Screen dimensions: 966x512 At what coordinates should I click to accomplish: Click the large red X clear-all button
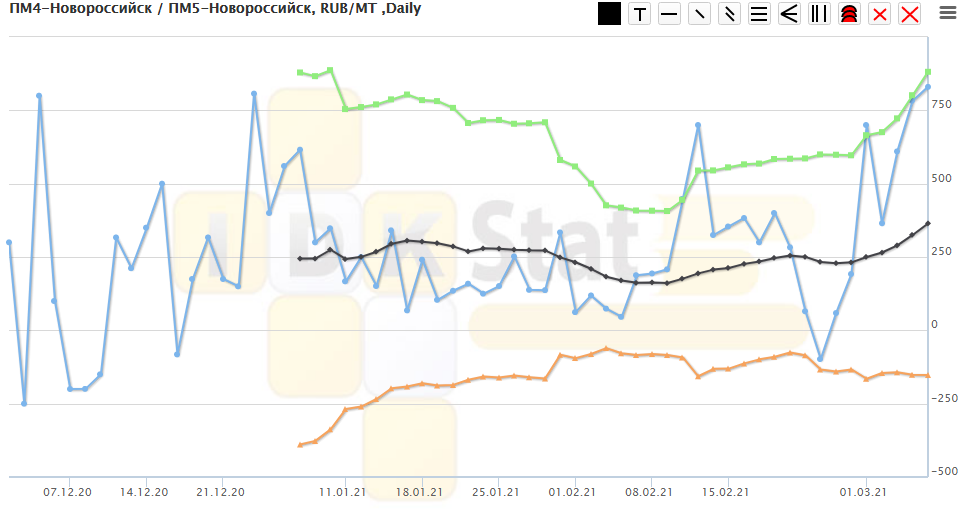tap(909, 14)
